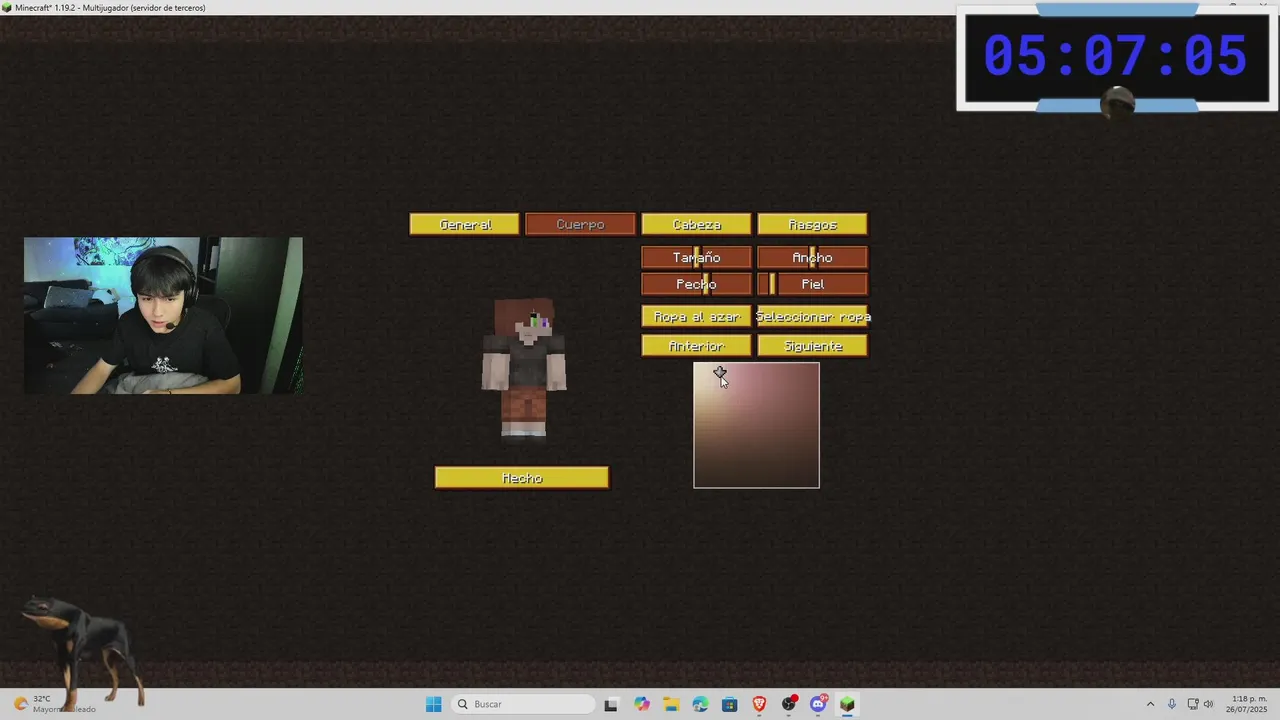Screen dimensions: 1280x720
Task: Open OBS Studio from the taskbar
Action: point(789,704)
